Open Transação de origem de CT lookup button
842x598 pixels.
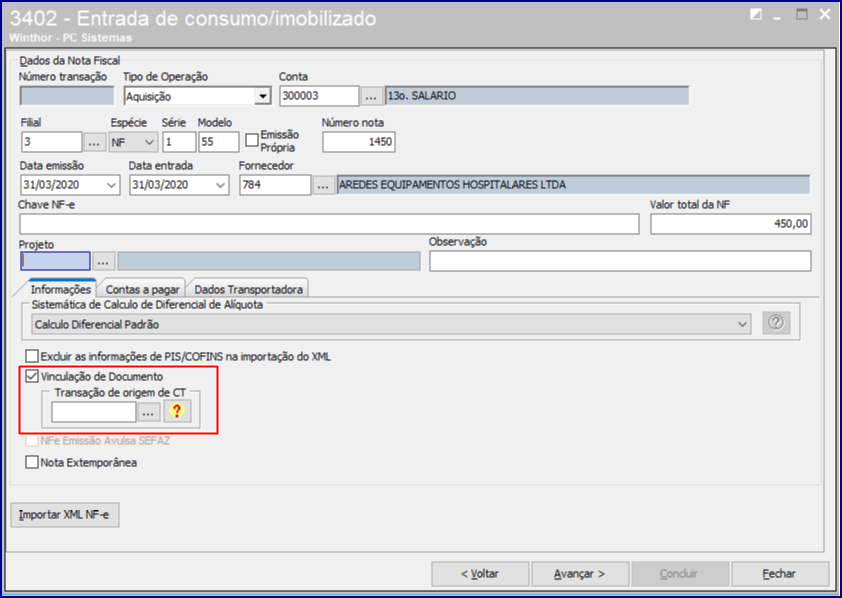click(x=149, y=412)
